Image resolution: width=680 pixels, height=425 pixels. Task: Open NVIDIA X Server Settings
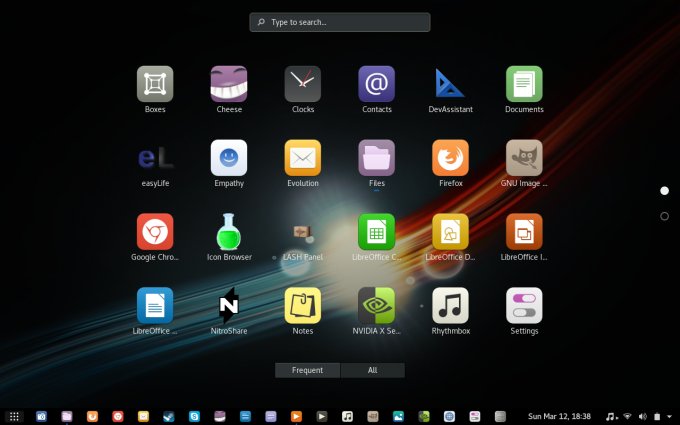(376, 305)
